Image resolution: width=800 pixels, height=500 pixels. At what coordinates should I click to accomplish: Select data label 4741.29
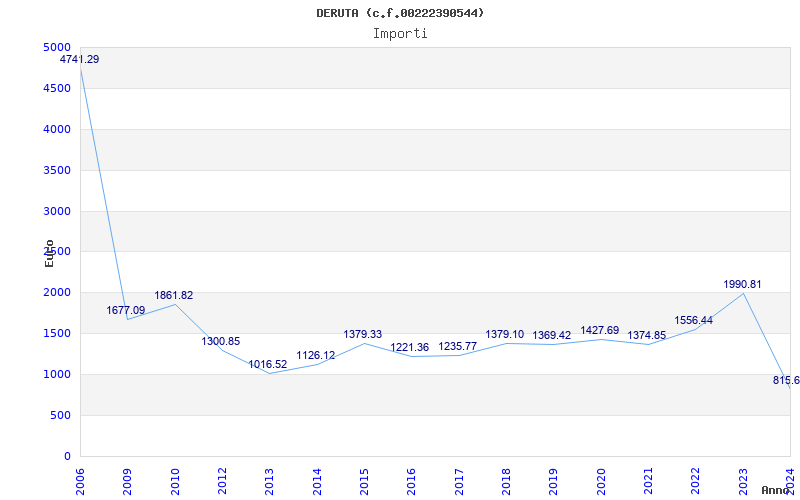80,59
